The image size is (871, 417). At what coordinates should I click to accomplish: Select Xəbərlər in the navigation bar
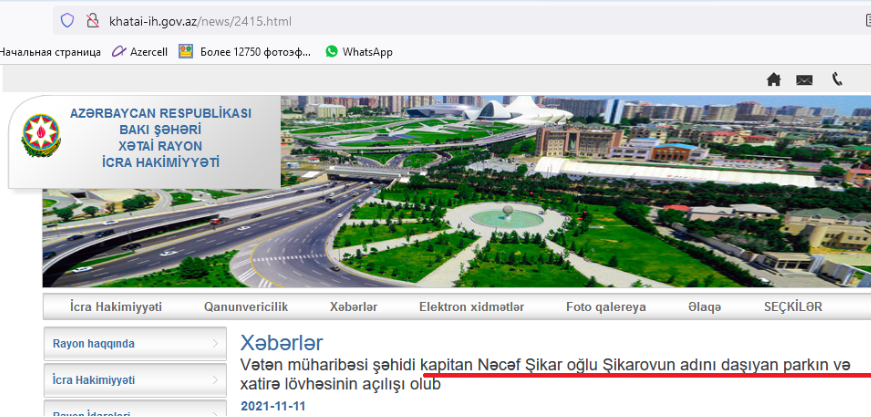pyautogui.click(x=353, y=307)
